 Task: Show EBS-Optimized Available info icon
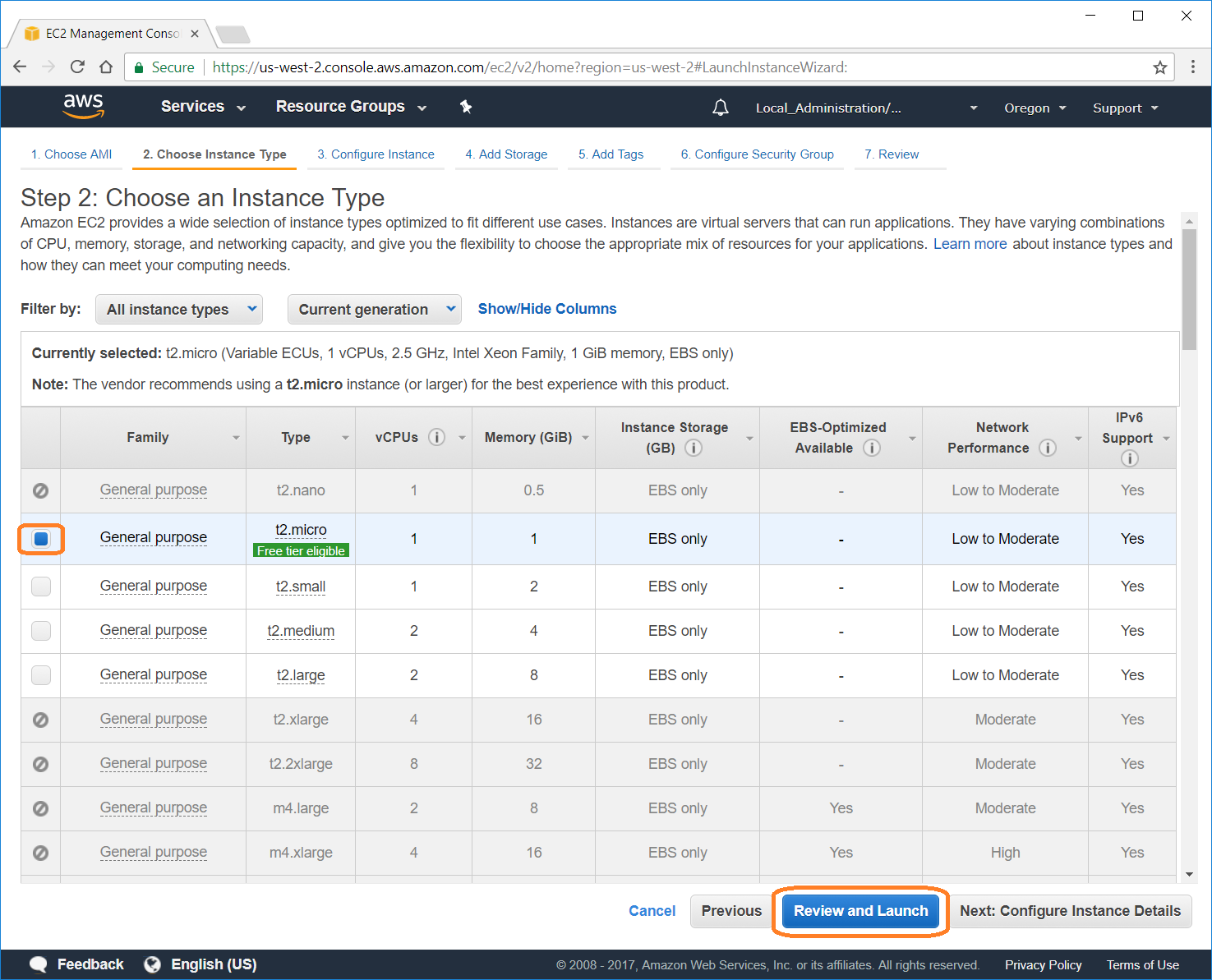click(872, 448)
